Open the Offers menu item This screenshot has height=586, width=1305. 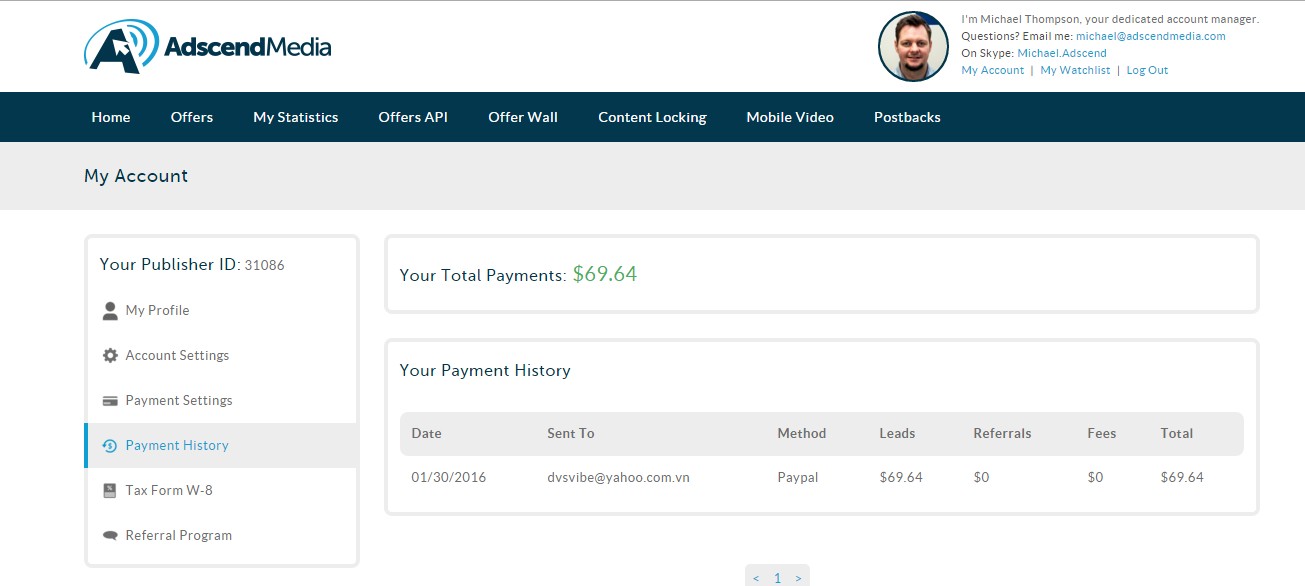192,117
